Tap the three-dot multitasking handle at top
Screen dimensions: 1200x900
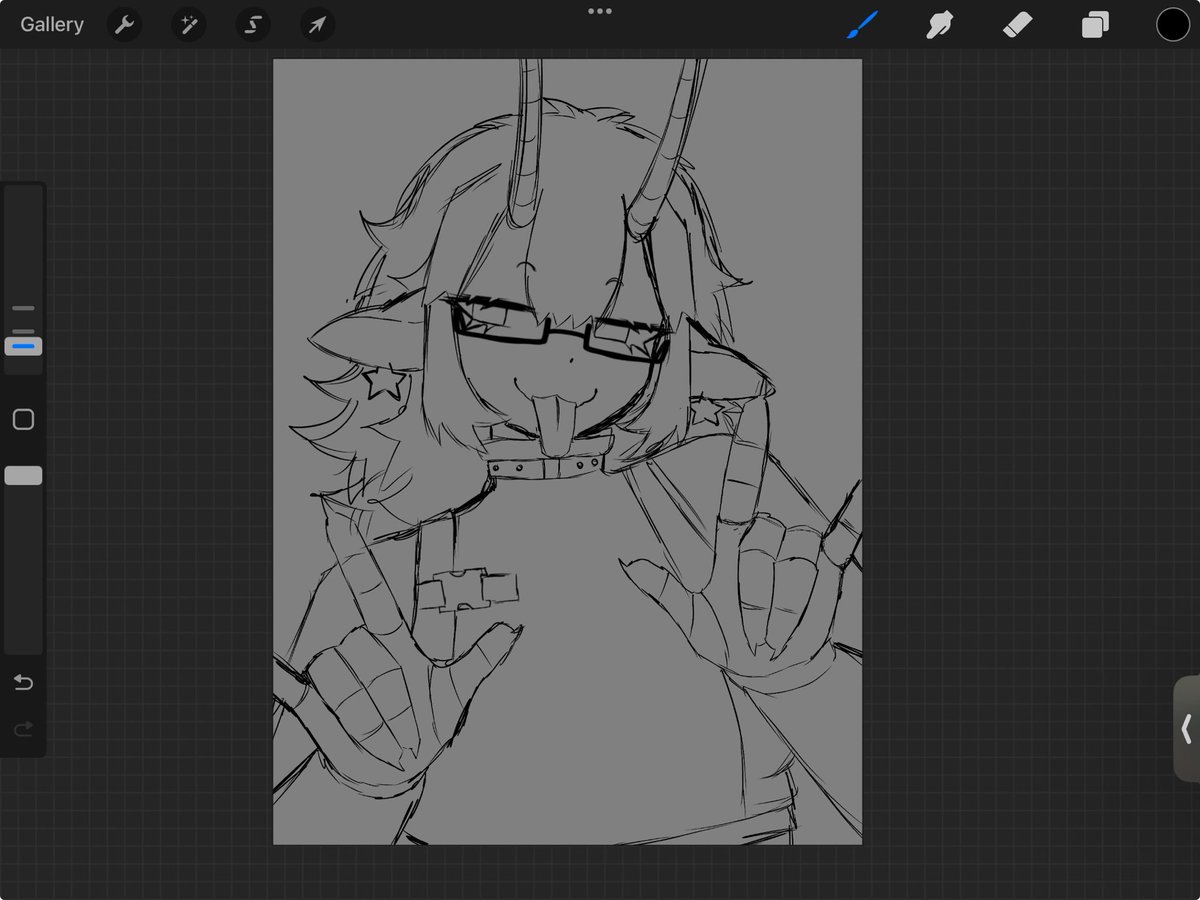tap(600, 11)
